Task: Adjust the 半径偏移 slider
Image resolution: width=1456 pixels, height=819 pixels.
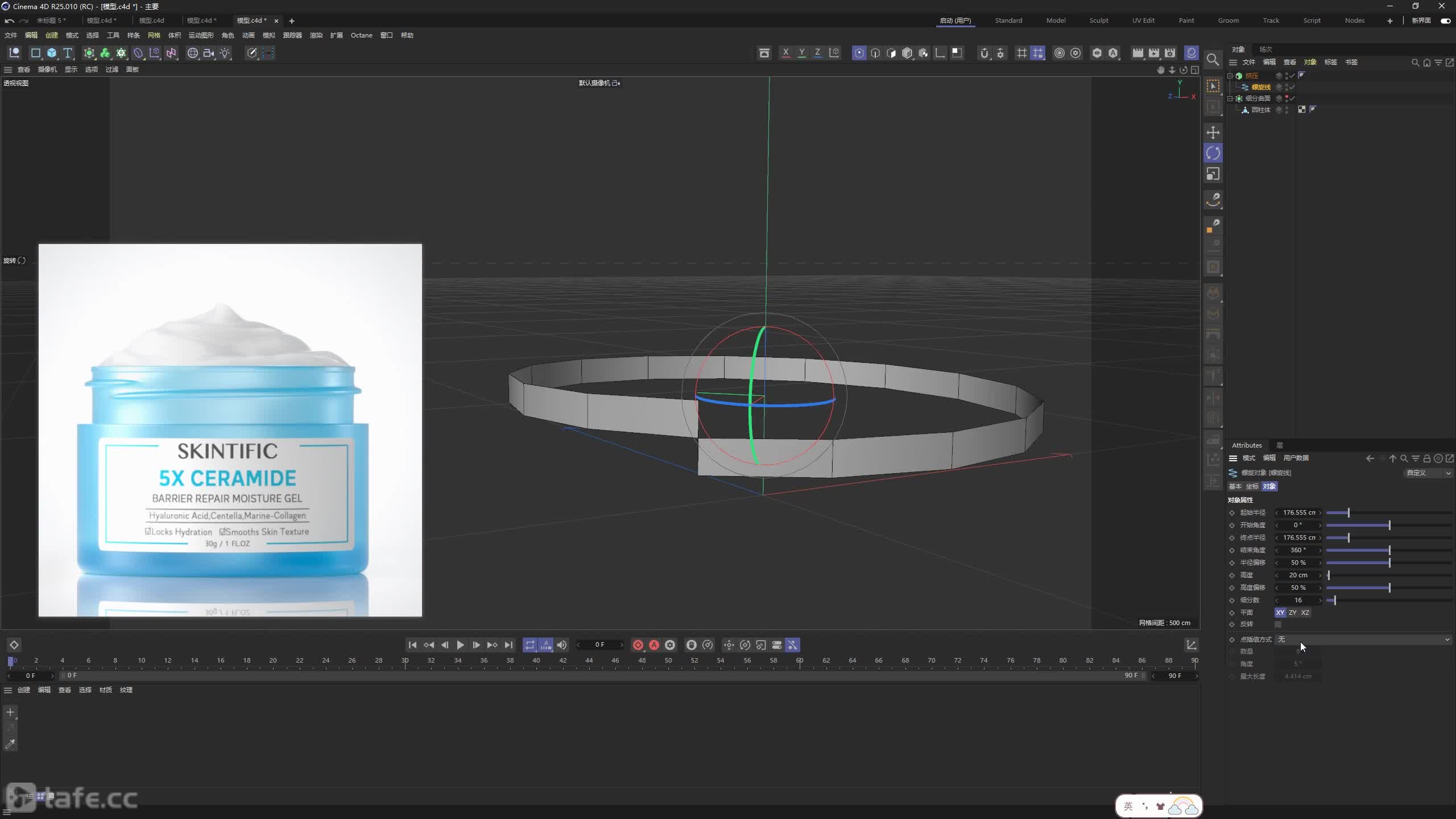Action: [x=1389, y=563]
